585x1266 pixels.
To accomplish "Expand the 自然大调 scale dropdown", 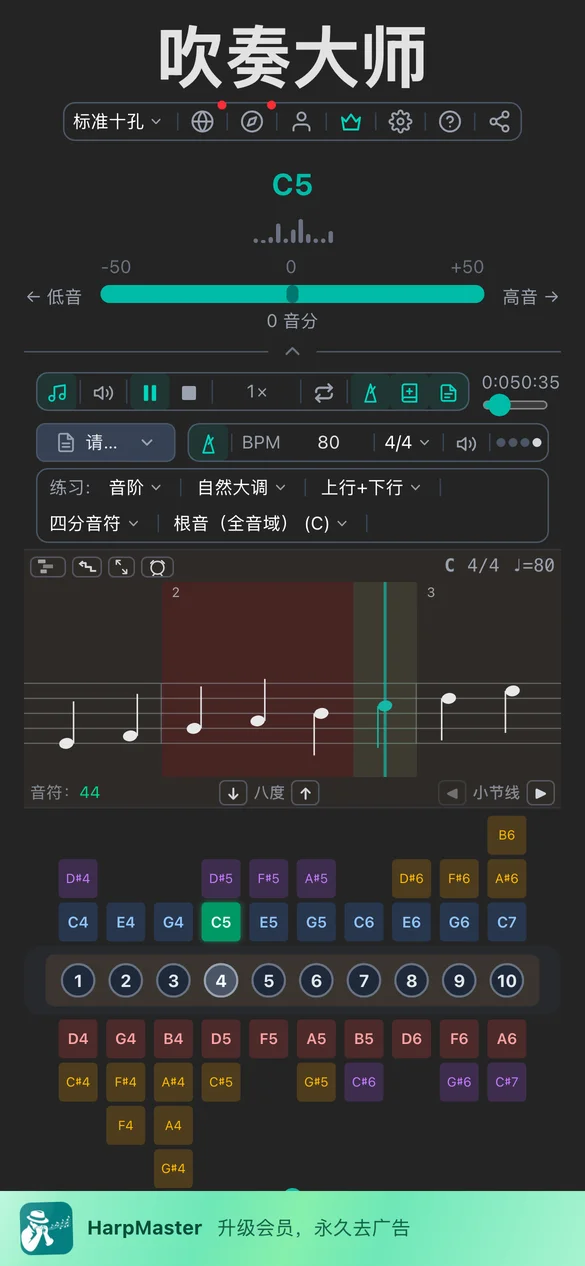I will point(241,488).
